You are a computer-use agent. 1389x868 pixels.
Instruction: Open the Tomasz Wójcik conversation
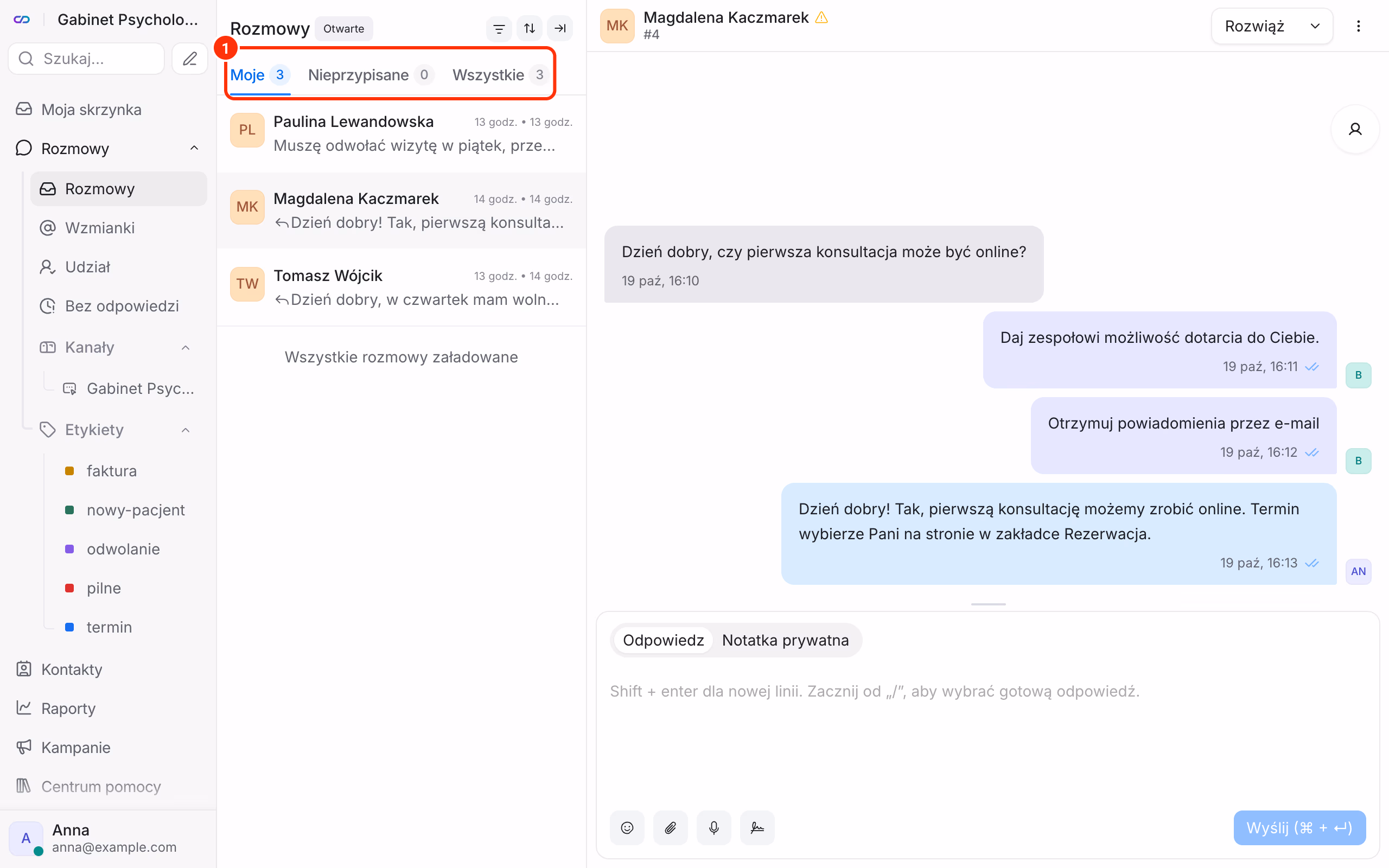pyautogui.click(x=401, y=287)
